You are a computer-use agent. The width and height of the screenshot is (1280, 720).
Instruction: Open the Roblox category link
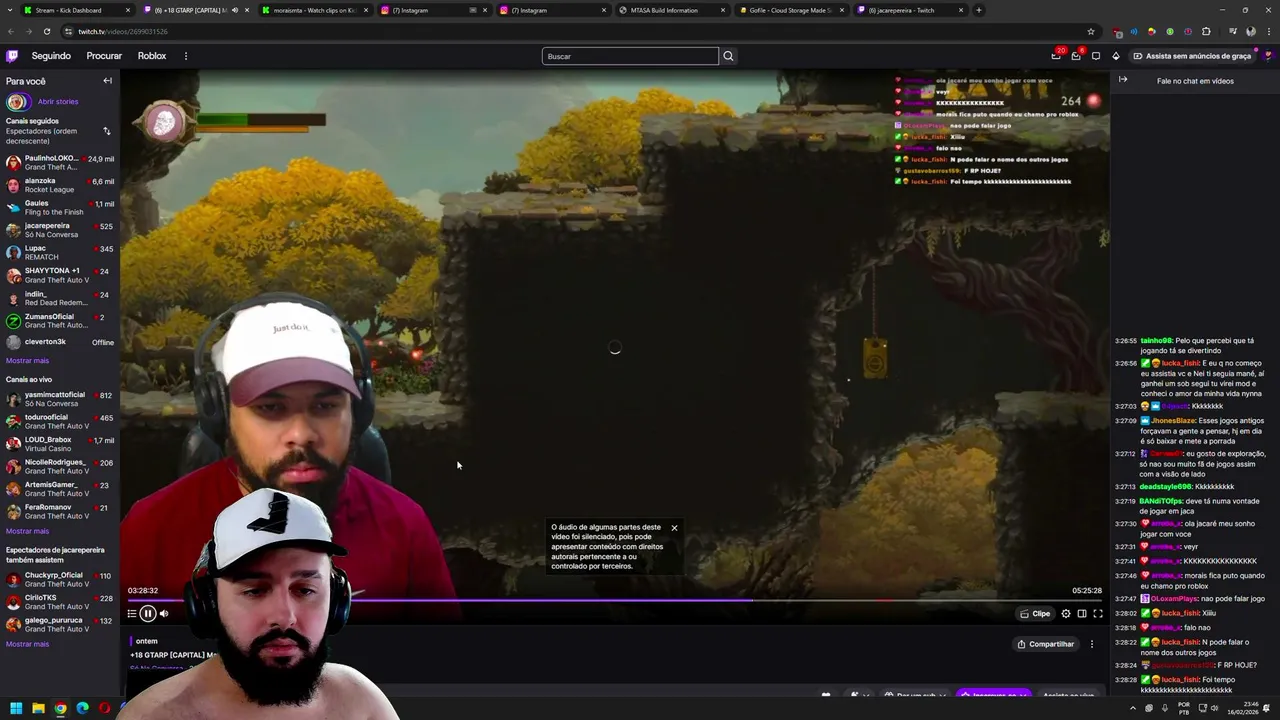tap(152, 56)
